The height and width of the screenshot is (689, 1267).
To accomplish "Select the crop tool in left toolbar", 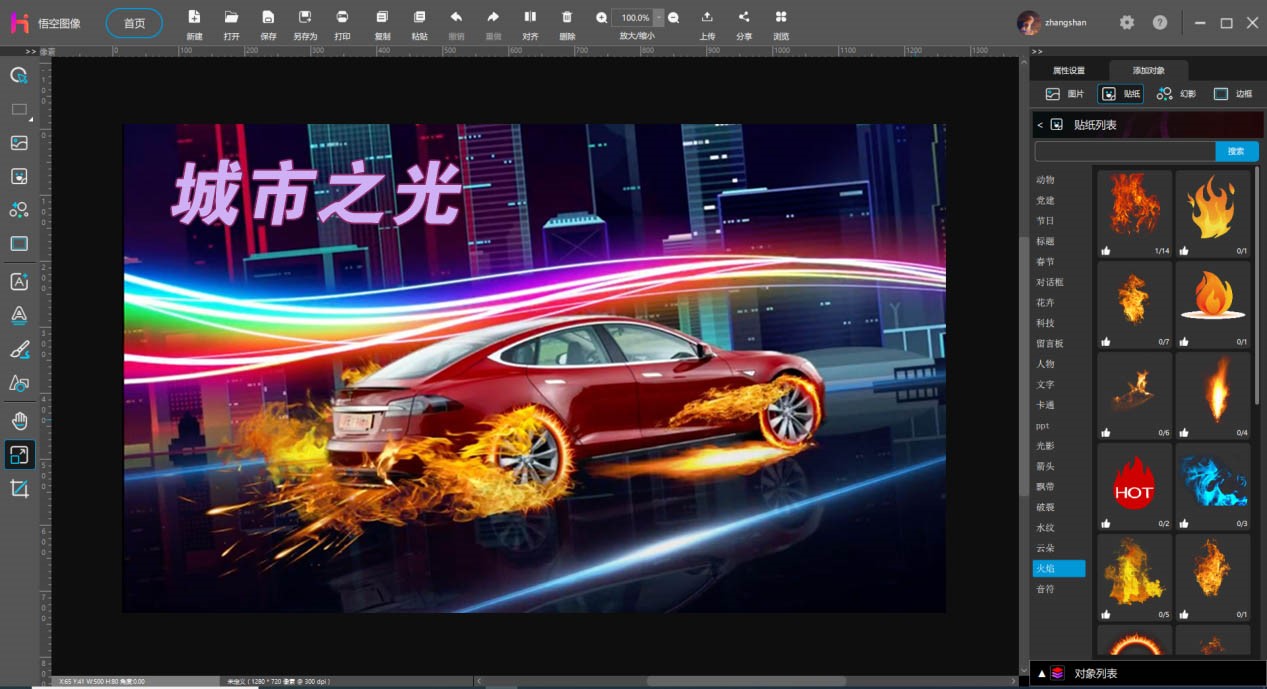I will pos(19,488).
